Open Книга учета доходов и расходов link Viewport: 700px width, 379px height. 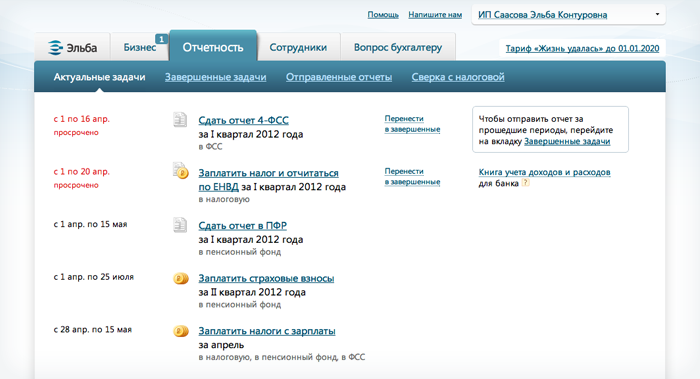pos(544,172)
